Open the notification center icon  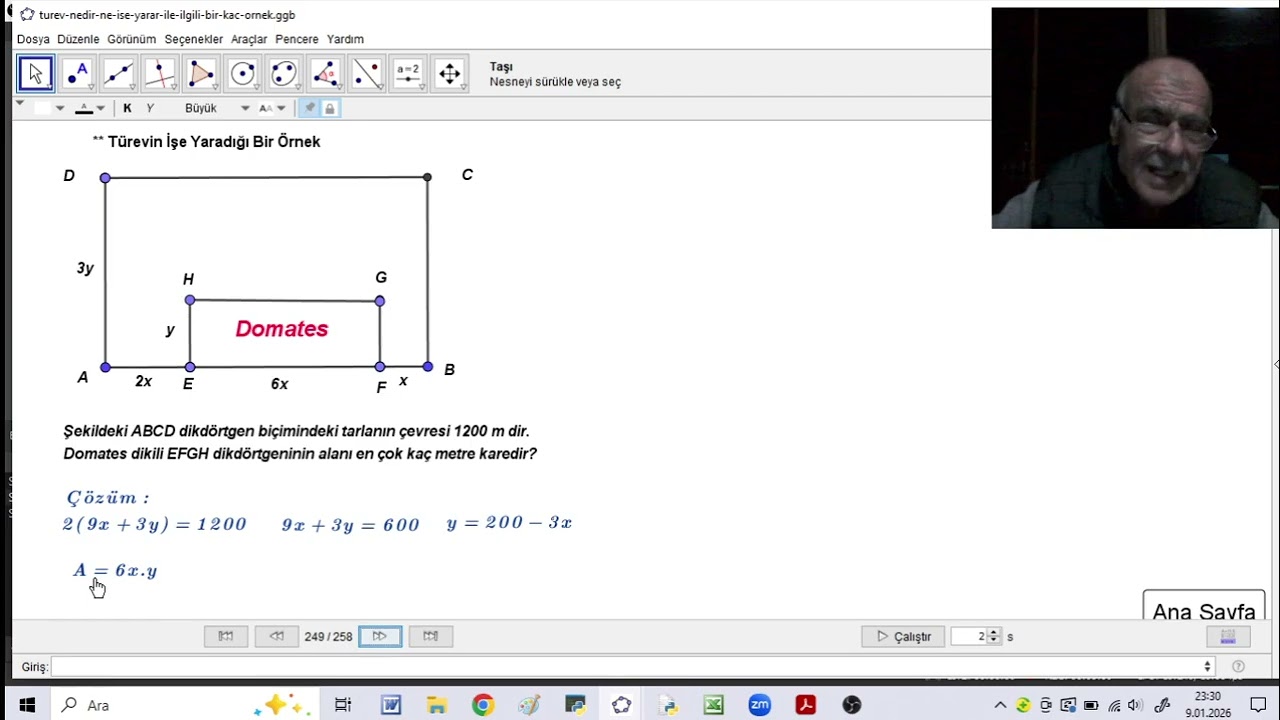(1256, 705)
